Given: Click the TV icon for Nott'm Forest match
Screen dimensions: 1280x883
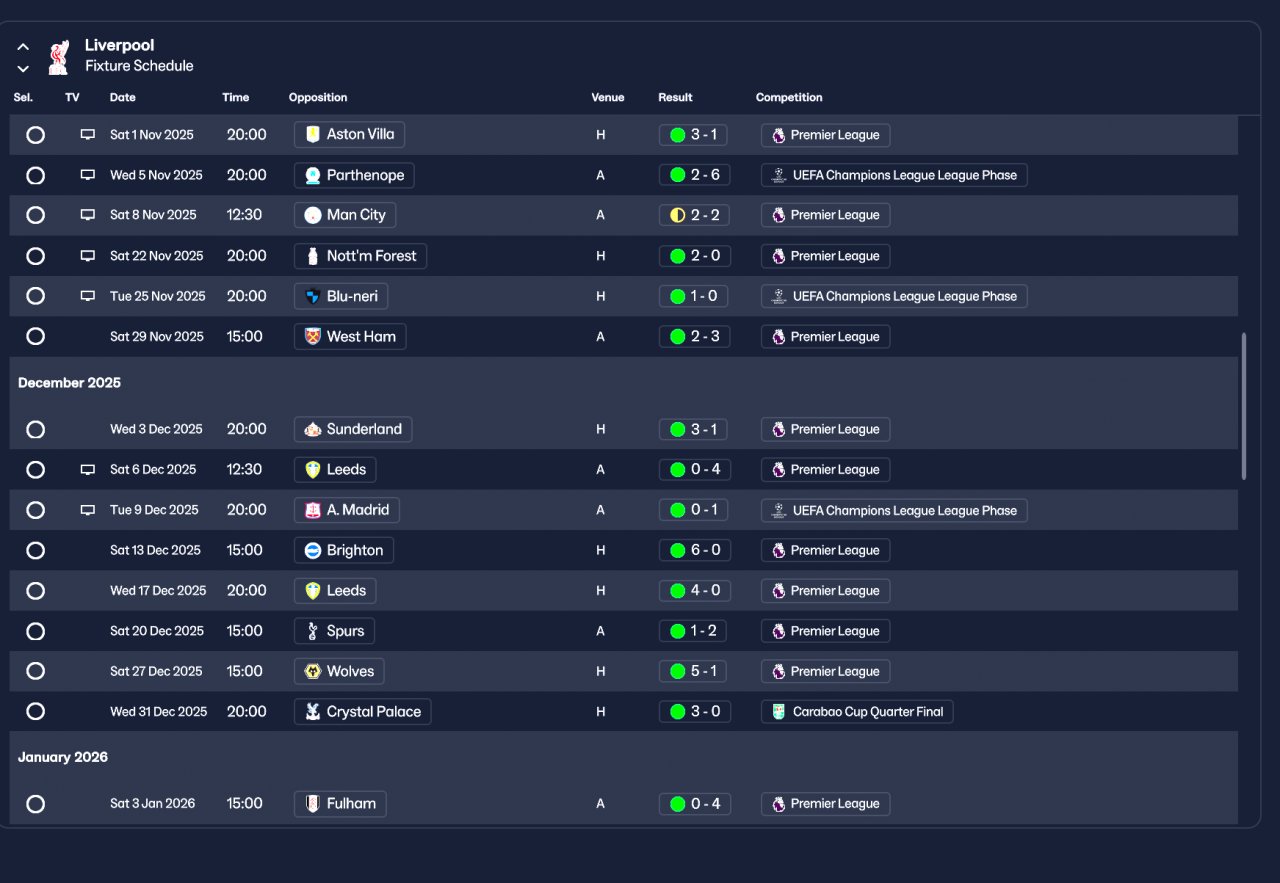Looking at the screenshot, I should point(88,256).
